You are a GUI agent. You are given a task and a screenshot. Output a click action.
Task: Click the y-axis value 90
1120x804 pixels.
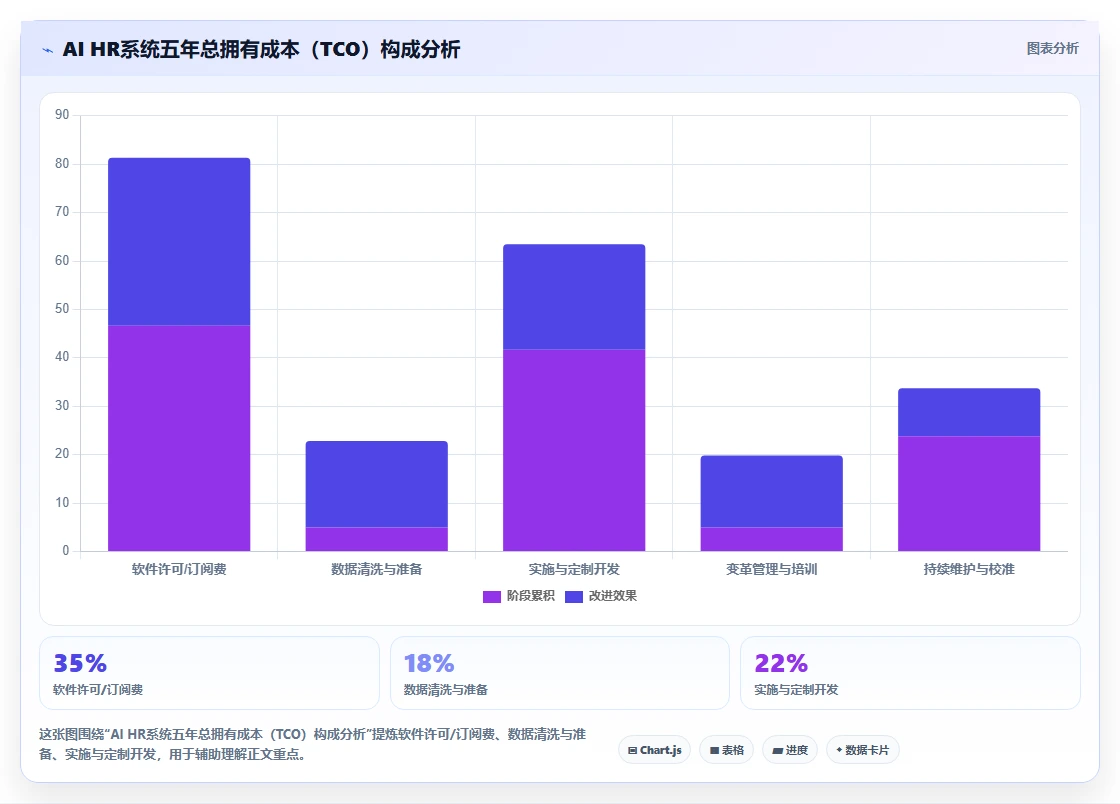[62, 115]
